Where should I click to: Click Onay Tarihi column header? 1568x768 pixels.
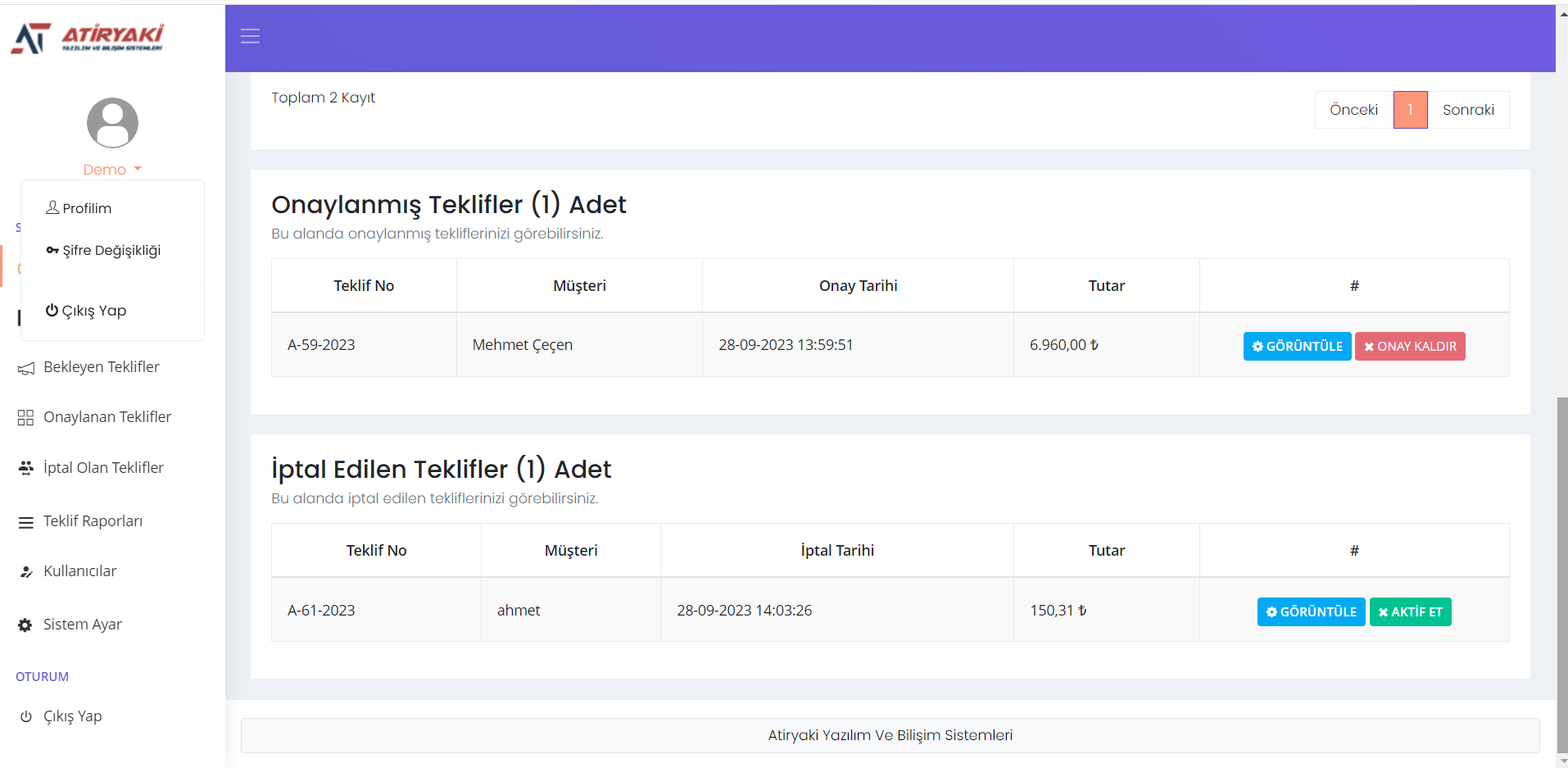coord(859,286)
